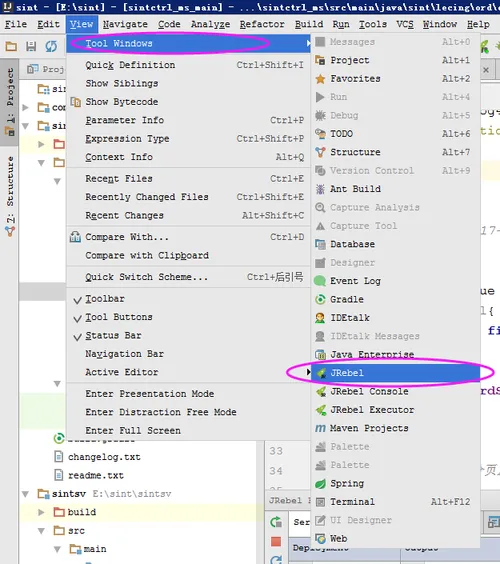Image resolution: width=500 pixels, height=564 pixels.
Task: Click the build folder icon under sintsv
Action: pos(59,512)
